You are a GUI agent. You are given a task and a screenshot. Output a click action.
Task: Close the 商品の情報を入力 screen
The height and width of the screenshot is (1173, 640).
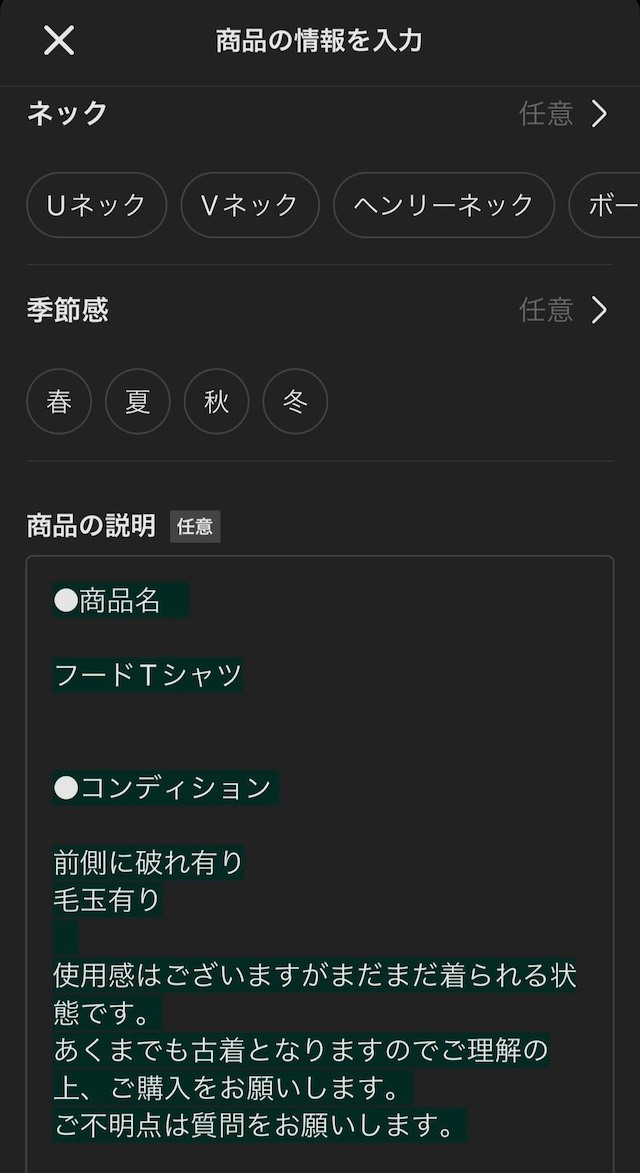[59, 41]
